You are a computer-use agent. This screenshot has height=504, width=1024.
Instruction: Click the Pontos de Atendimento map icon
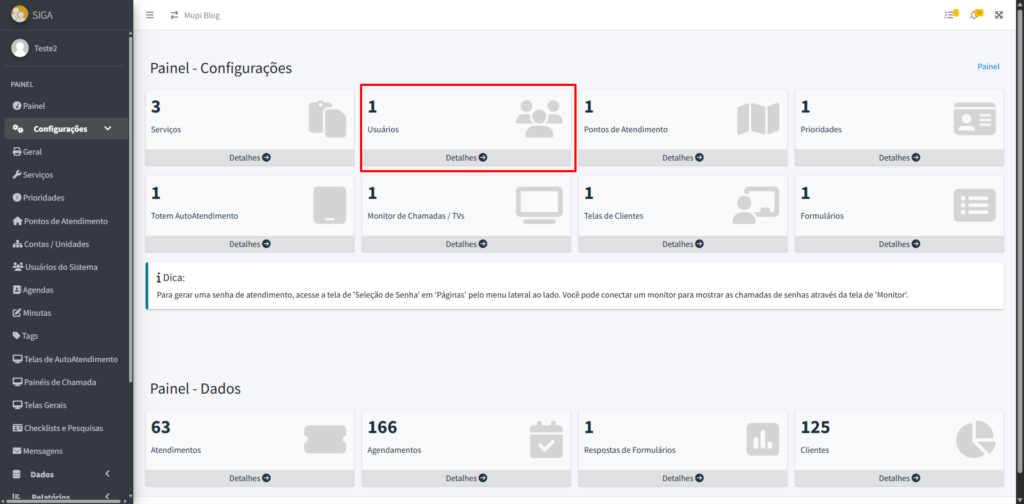pos(757,118)
